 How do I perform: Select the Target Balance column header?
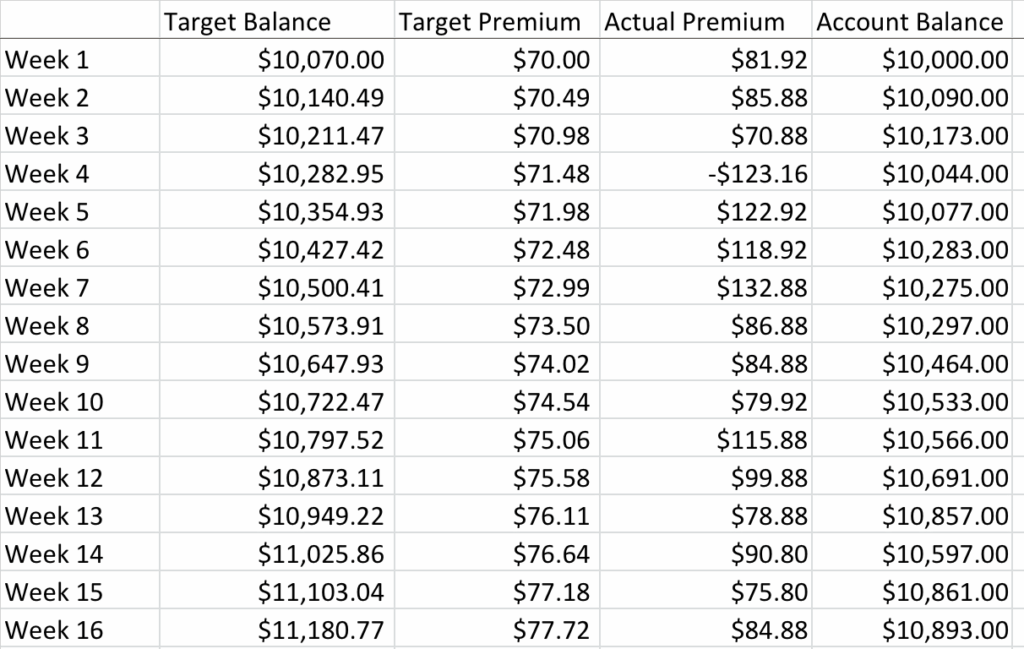pyautogui.click(x=247, y=21)
